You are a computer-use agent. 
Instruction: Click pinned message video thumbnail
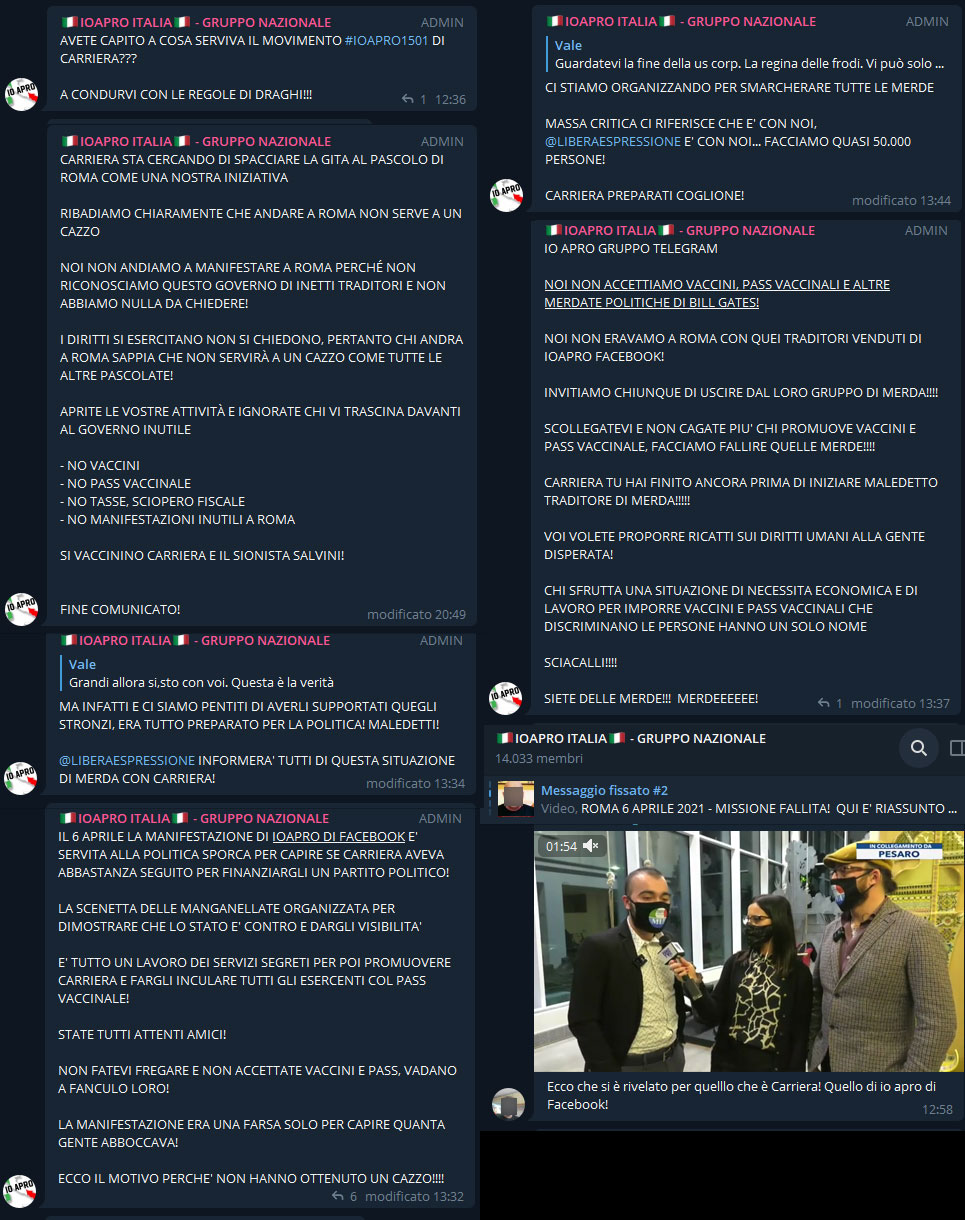click(516, 798)
